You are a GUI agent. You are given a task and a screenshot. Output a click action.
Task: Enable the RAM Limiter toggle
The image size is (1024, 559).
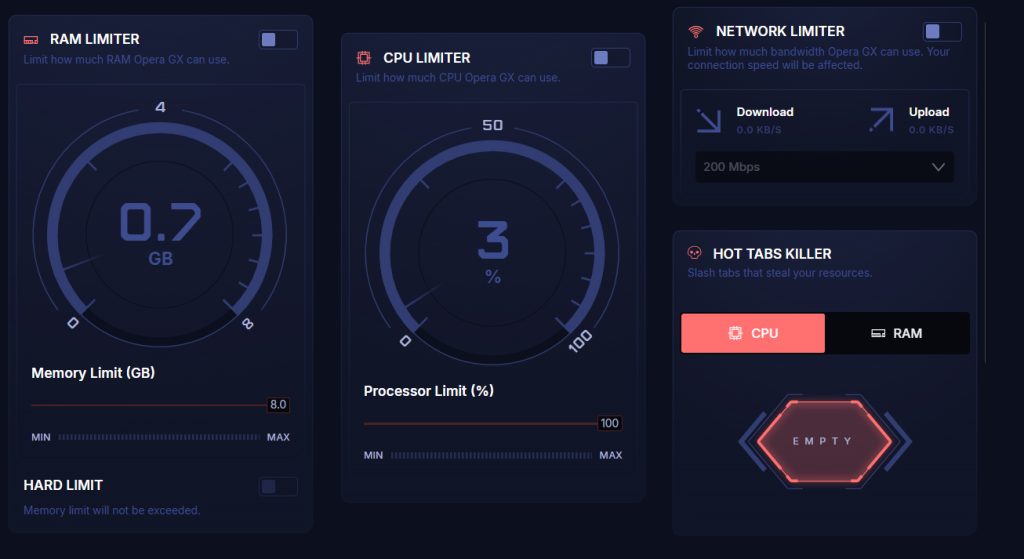278,40
